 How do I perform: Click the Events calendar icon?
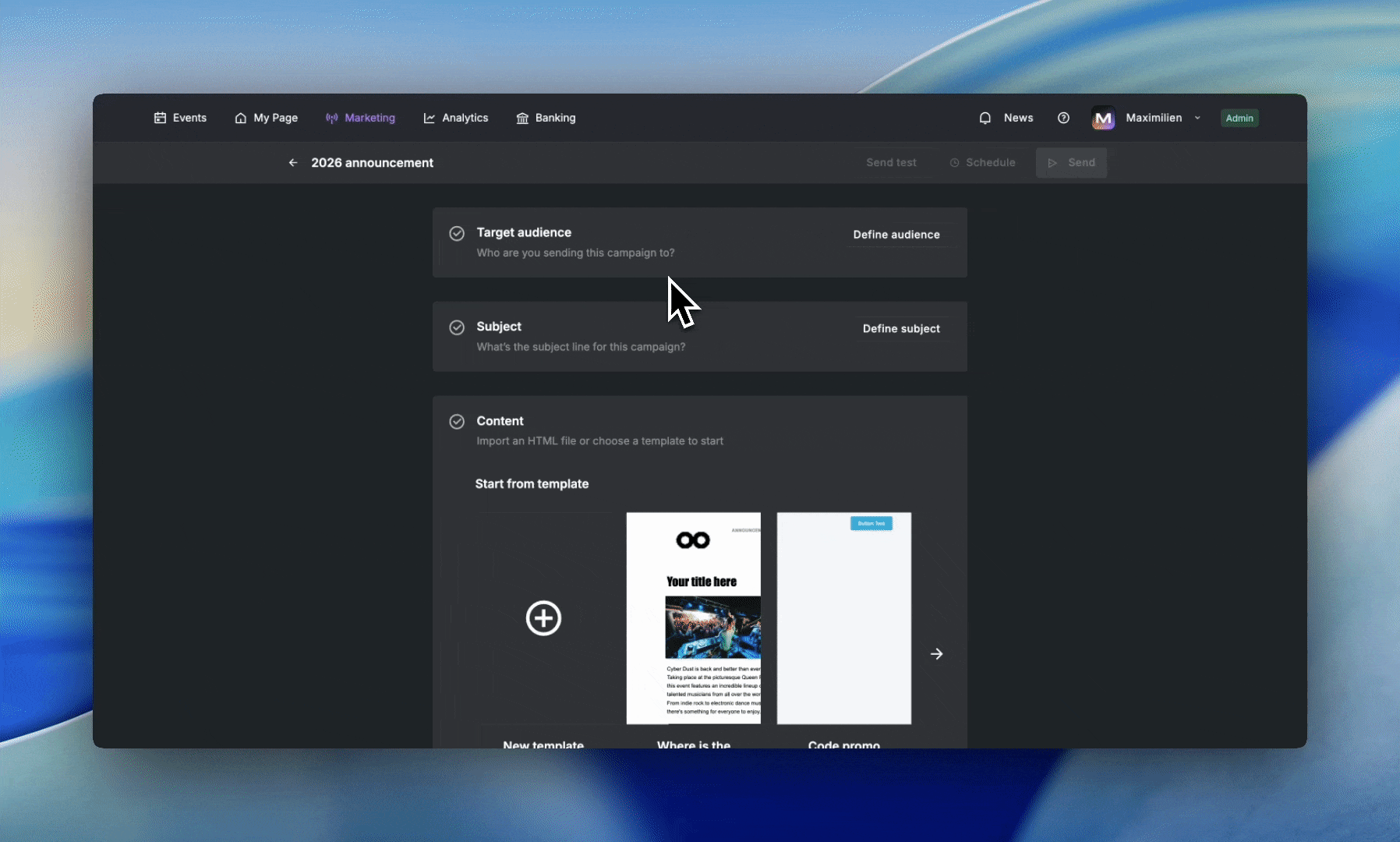(160, 118)
